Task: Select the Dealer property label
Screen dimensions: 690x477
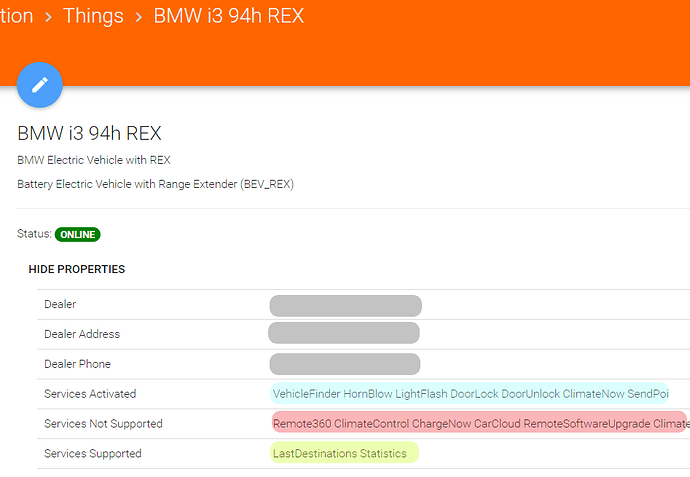Action: coord(60,304)
